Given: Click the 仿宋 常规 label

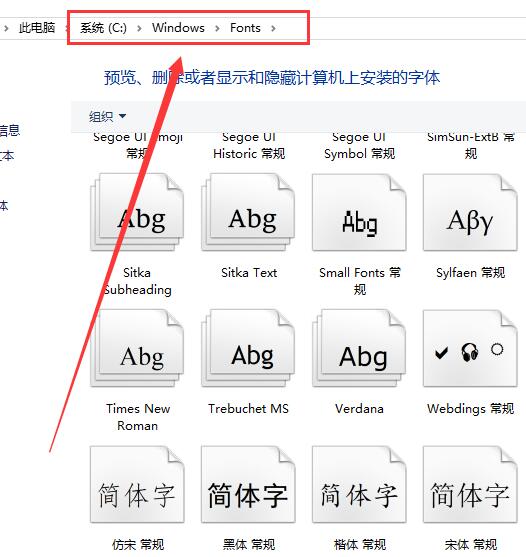Looking at the screenshot, I should [138, 545].
